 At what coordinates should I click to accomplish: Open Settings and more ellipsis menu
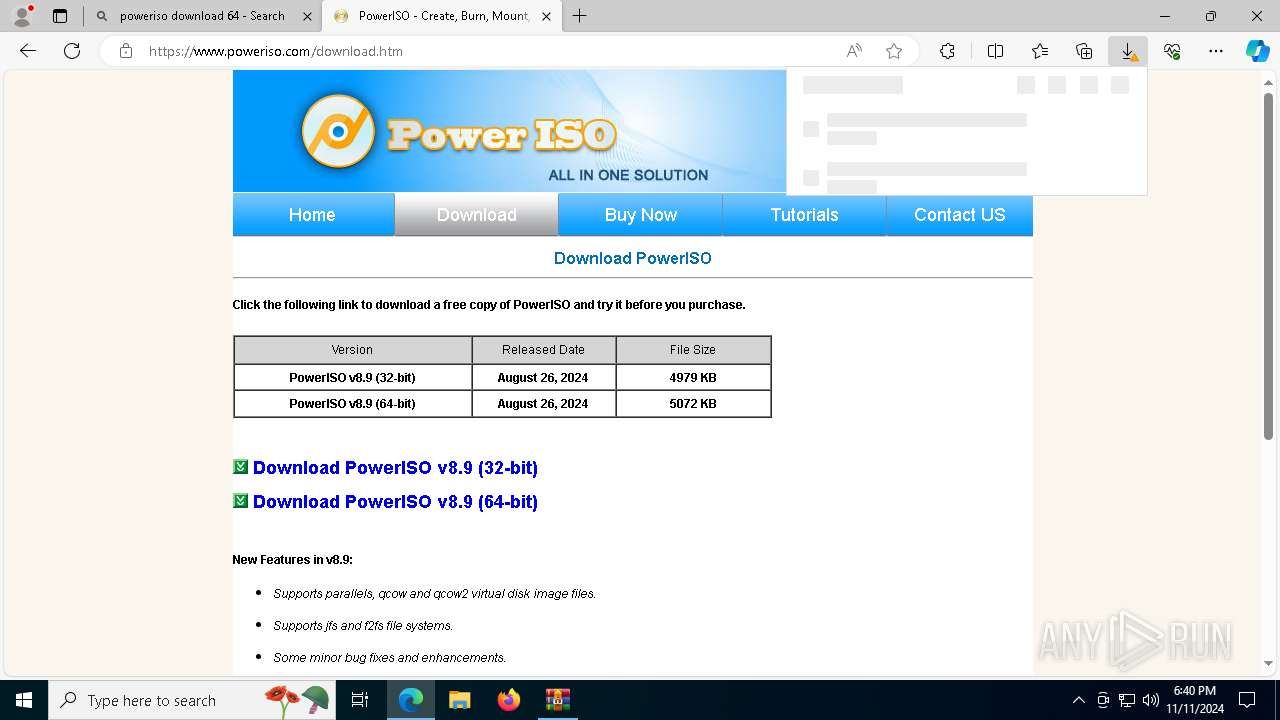tap(1216, 51)
